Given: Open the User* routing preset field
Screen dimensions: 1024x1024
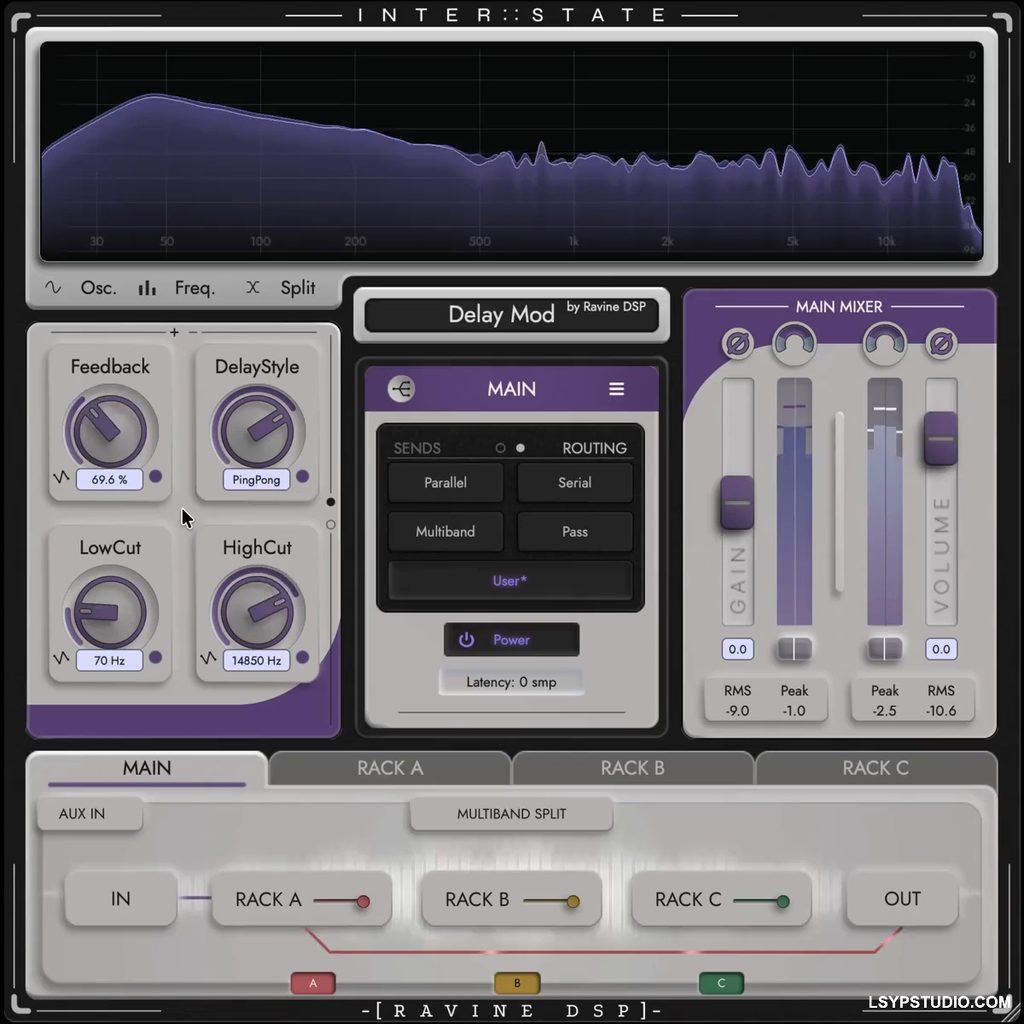Looking at the screenshot, I should 510,581.
